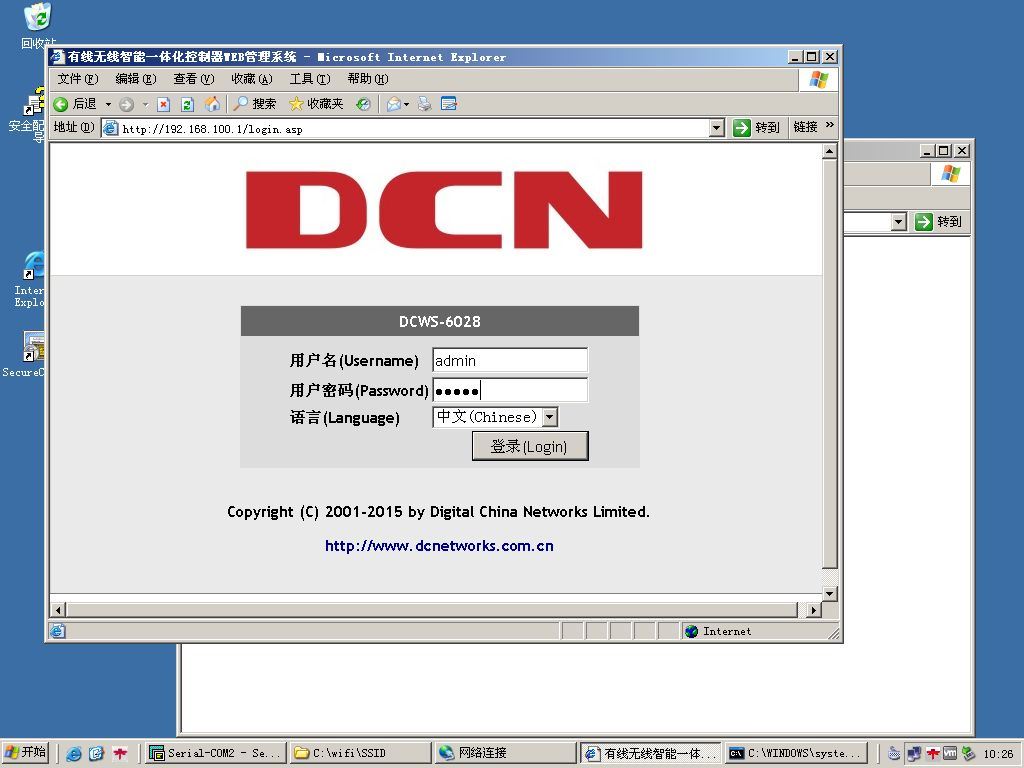
Task: Select the SecureCRT desktop shortcut
Action: pos(26,354)
